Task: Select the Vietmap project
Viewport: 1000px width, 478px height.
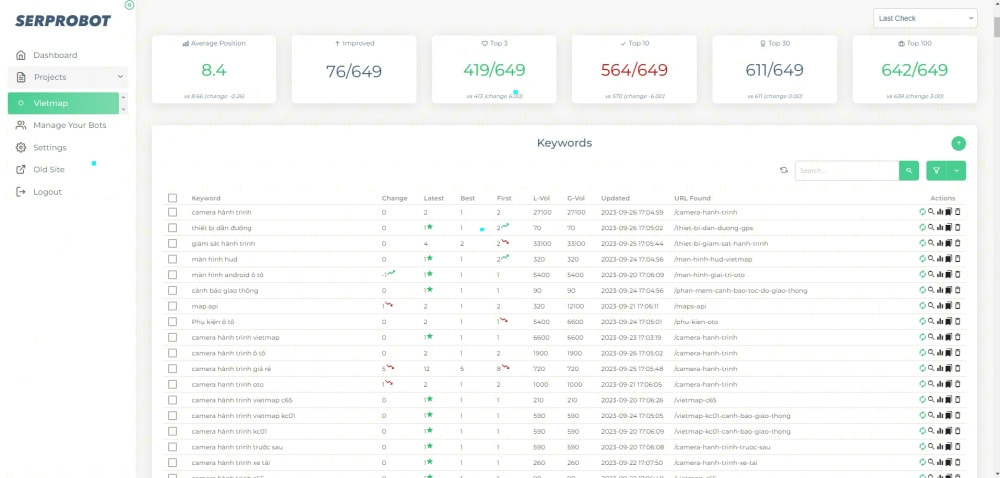Action: [x=63, y=103]
